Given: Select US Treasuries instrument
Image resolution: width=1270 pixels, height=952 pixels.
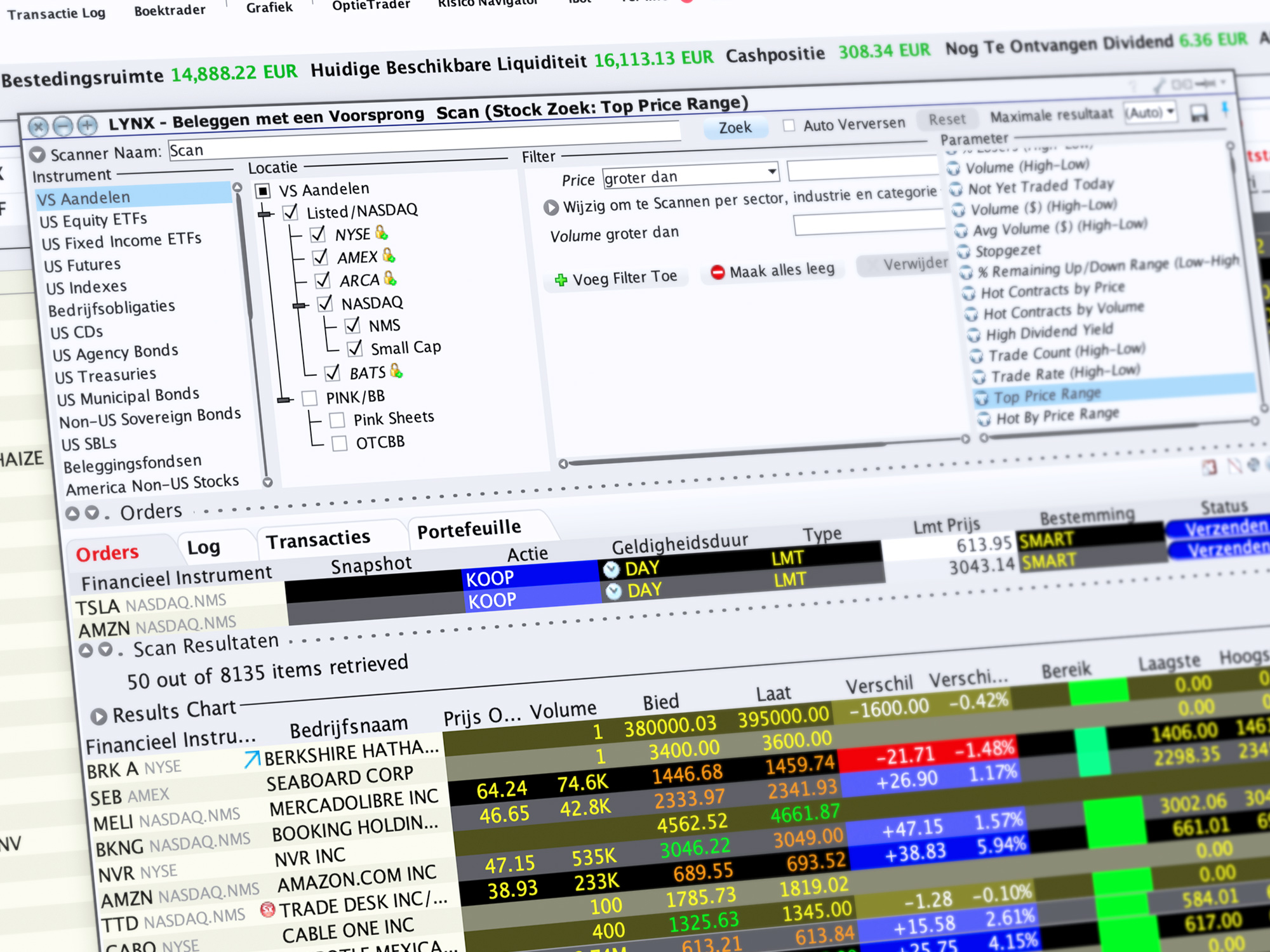Looking at the screenshot, I should 105,376.
